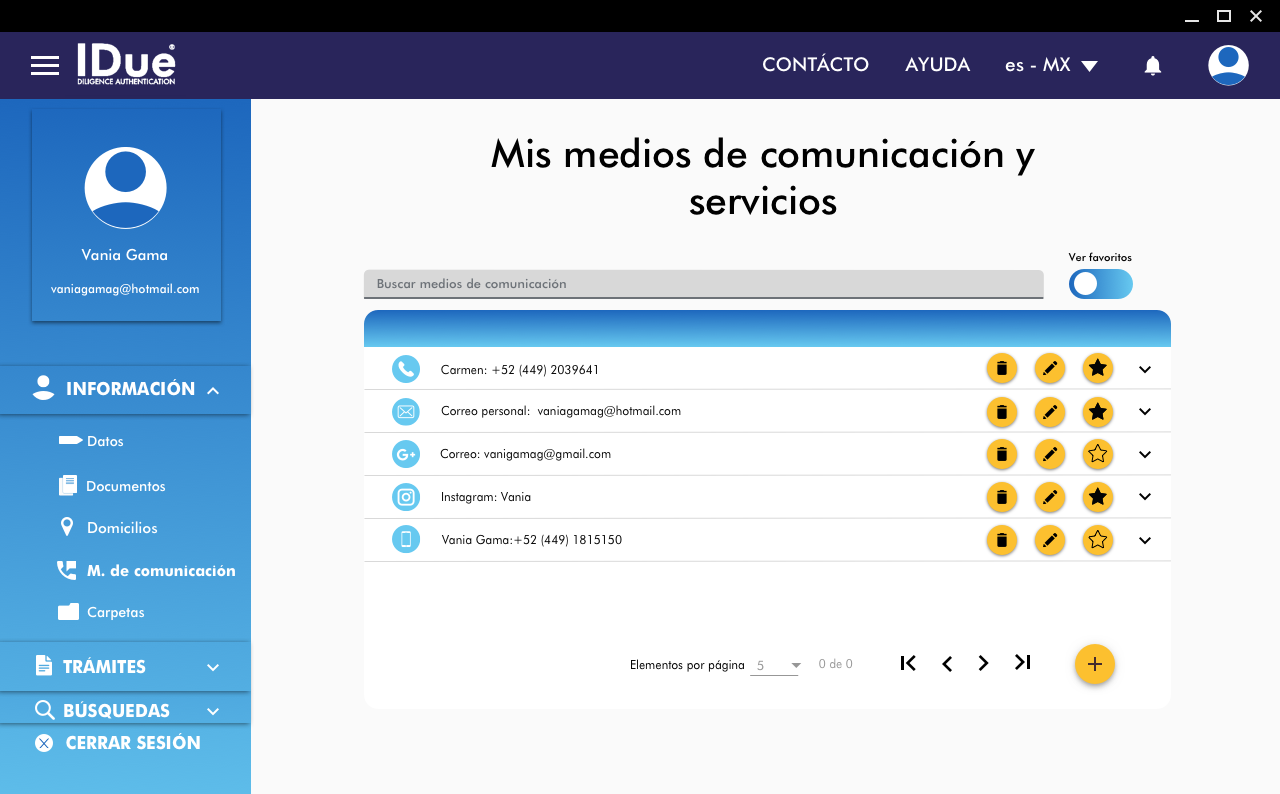The height and width of the screenshot is (794, 1280).
Task: Open the AYUDA link
Action: (x=937, y=65)
